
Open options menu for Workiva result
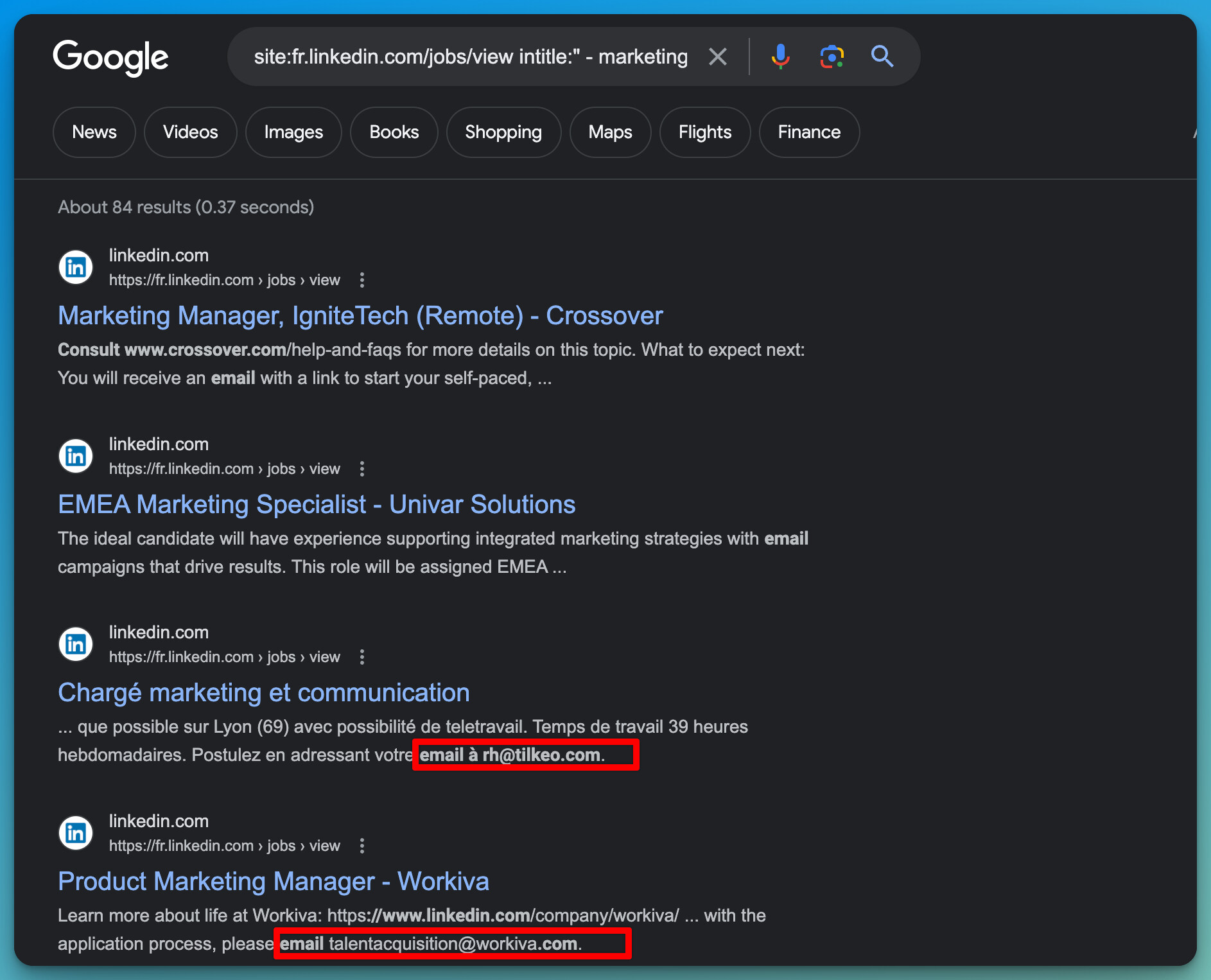[362, 846]
